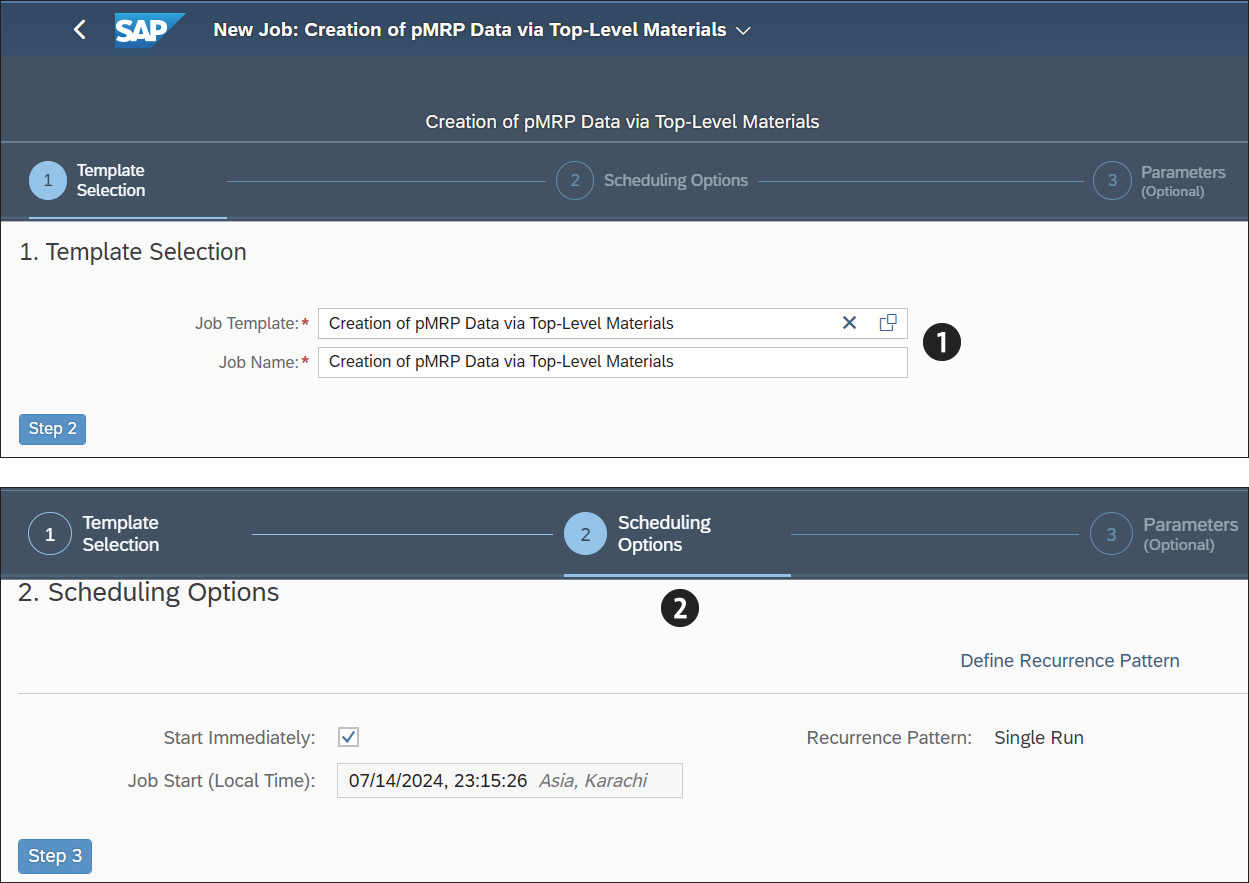Viewport: 1249px width, 883px height.
Task: Click the Step 2 button
Action: [x=53, y=429]
